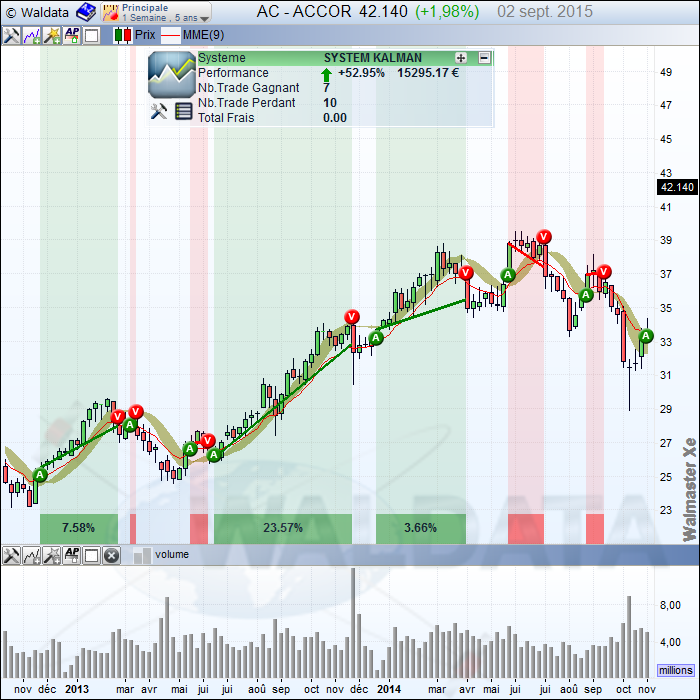Click the AP icon in price toolbar

tap(72, 35)
